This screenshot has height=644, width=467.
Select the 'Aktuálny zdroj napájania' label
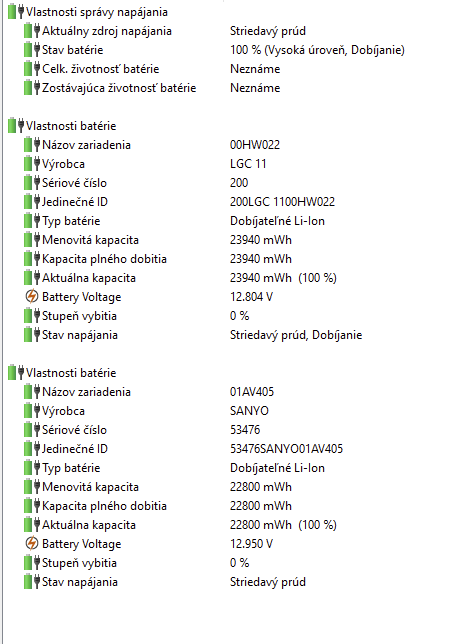(x=107, y=31)
